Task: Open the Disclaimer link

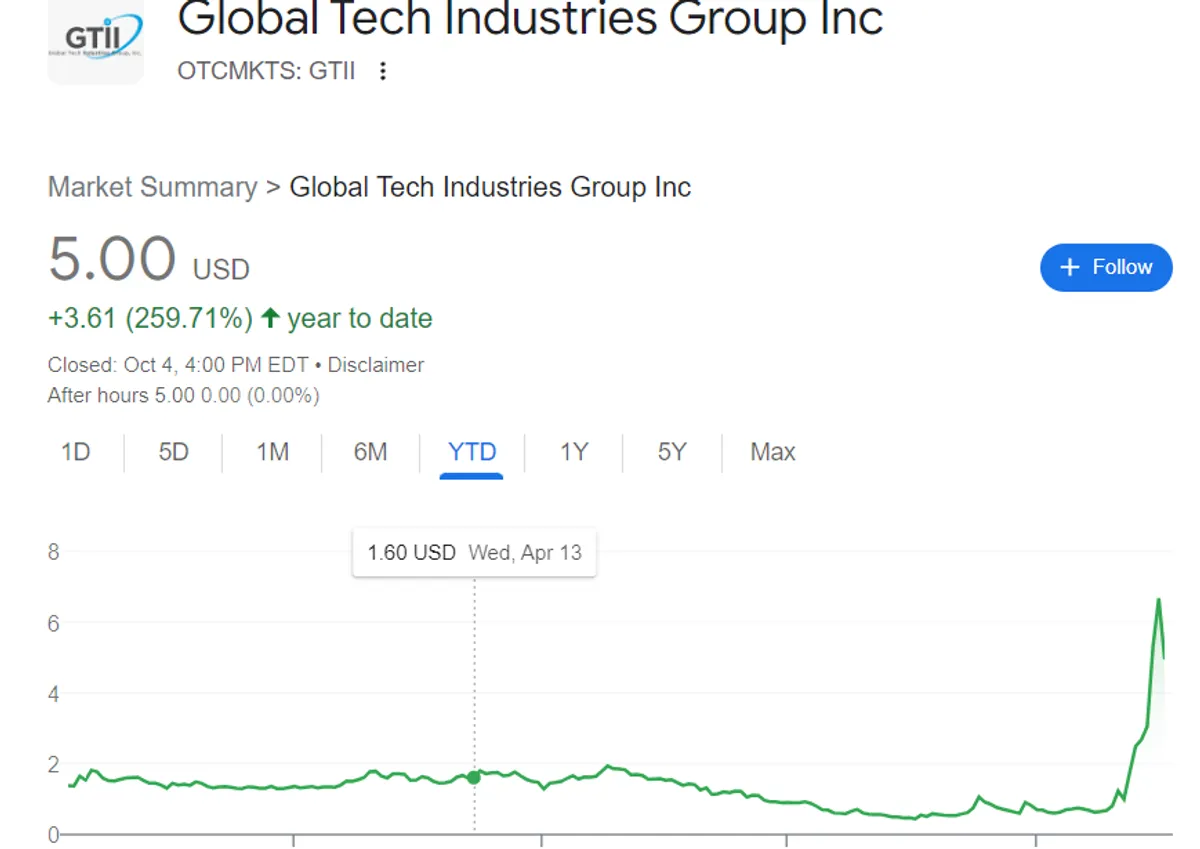Action: (376, 365)
